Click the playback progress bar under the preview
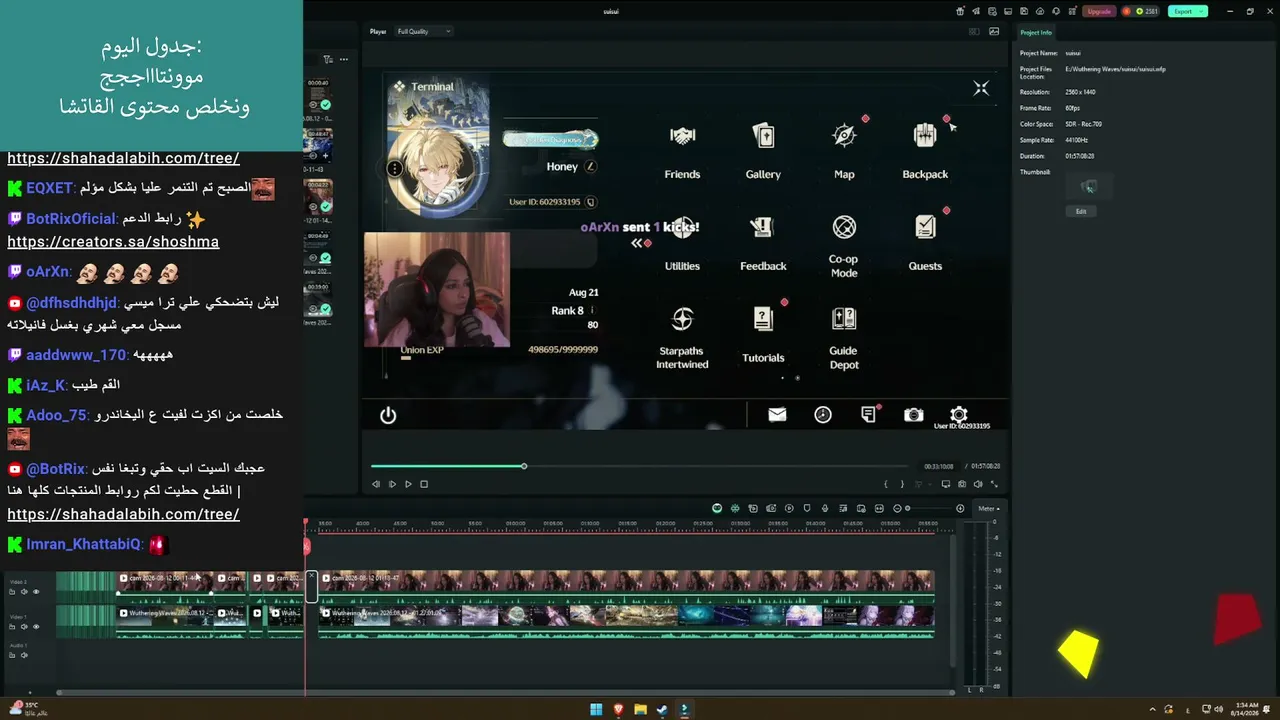 640,466
